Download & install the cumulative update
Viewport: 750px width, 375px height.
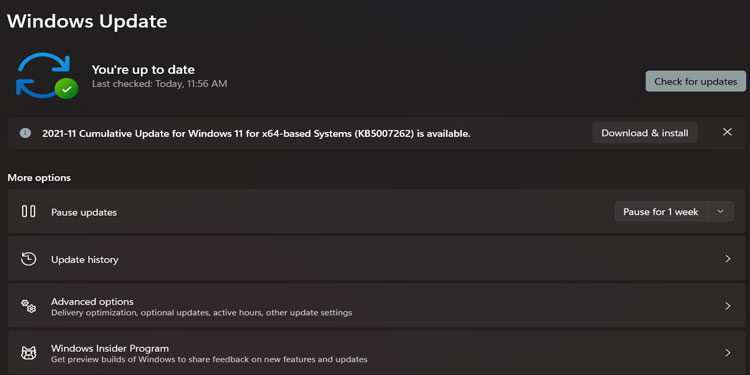pyautogui.click(x=645, y=133)
